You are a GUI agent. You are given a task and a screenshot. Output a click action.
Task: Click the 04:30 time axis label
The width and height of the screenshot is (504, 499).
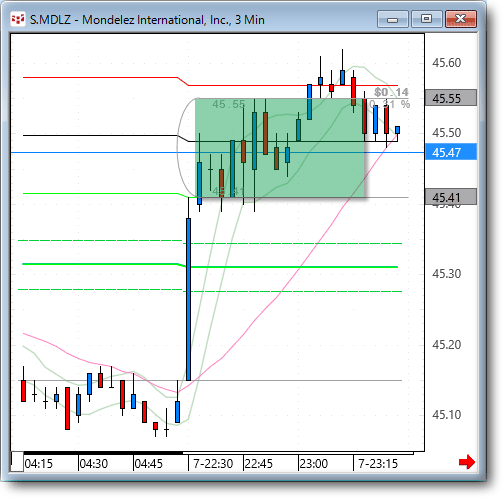point(94,464)
